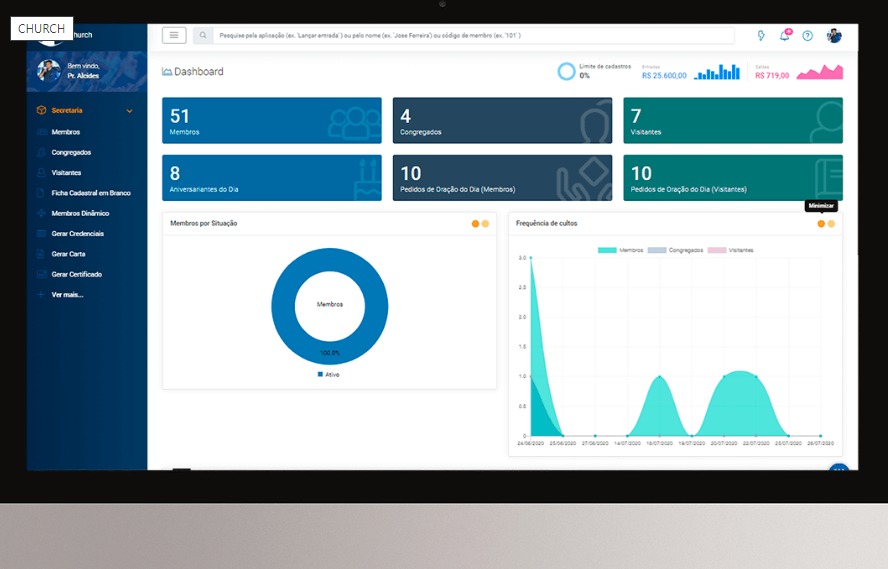Open Membros Dinâmico in sidebar
888x569 pixels.
pos(80,213)
